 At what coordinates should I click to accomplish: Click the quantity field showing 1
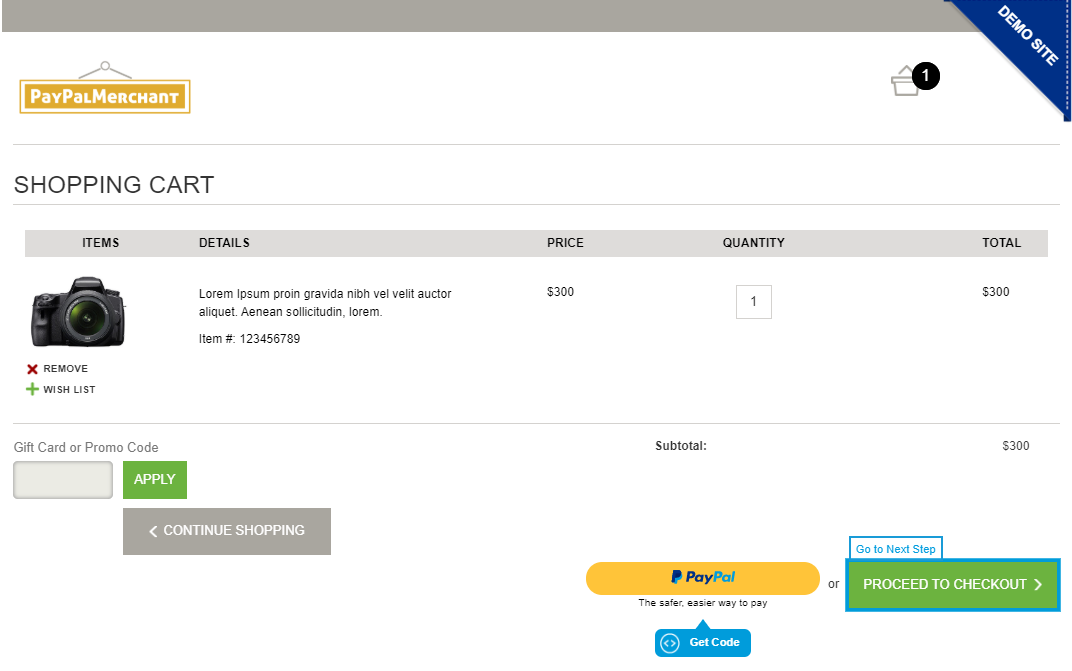pos(753,302)
